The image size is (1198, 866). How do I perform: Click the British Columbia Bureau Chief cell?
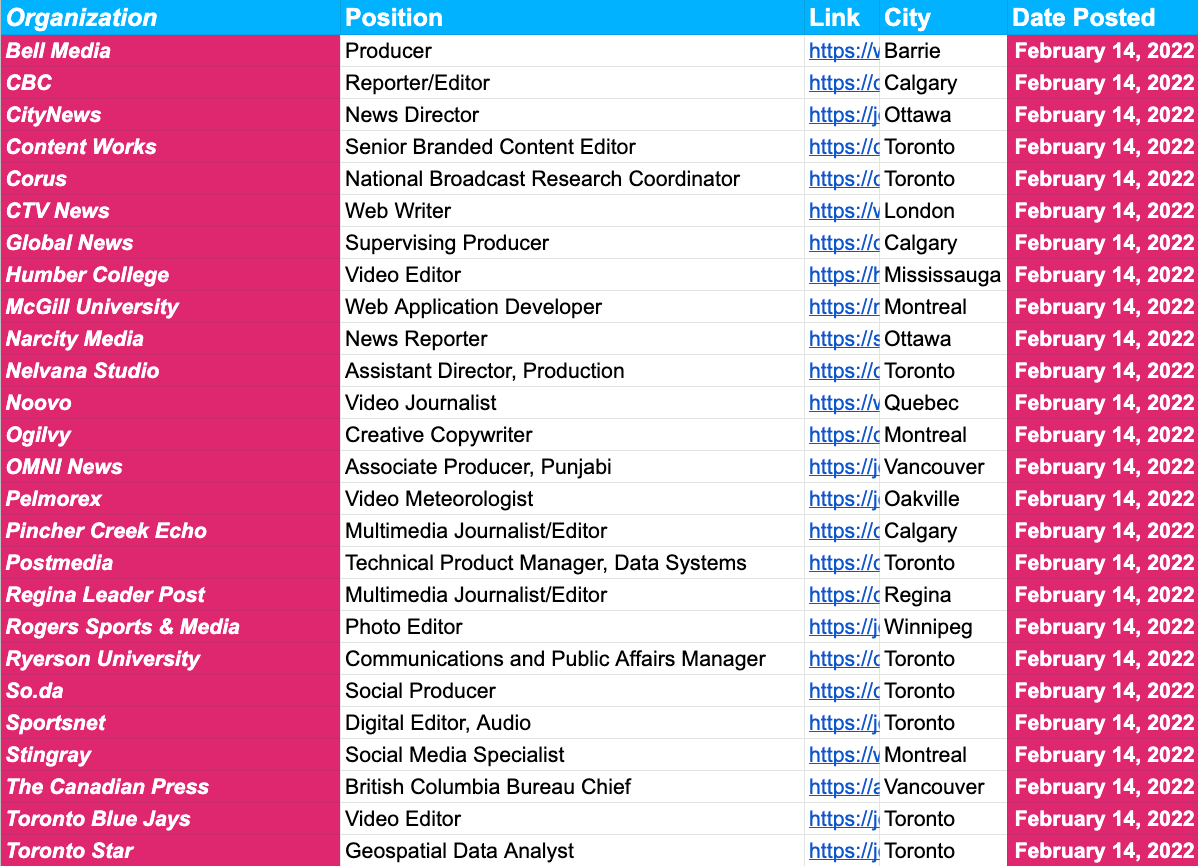point(572,787)
